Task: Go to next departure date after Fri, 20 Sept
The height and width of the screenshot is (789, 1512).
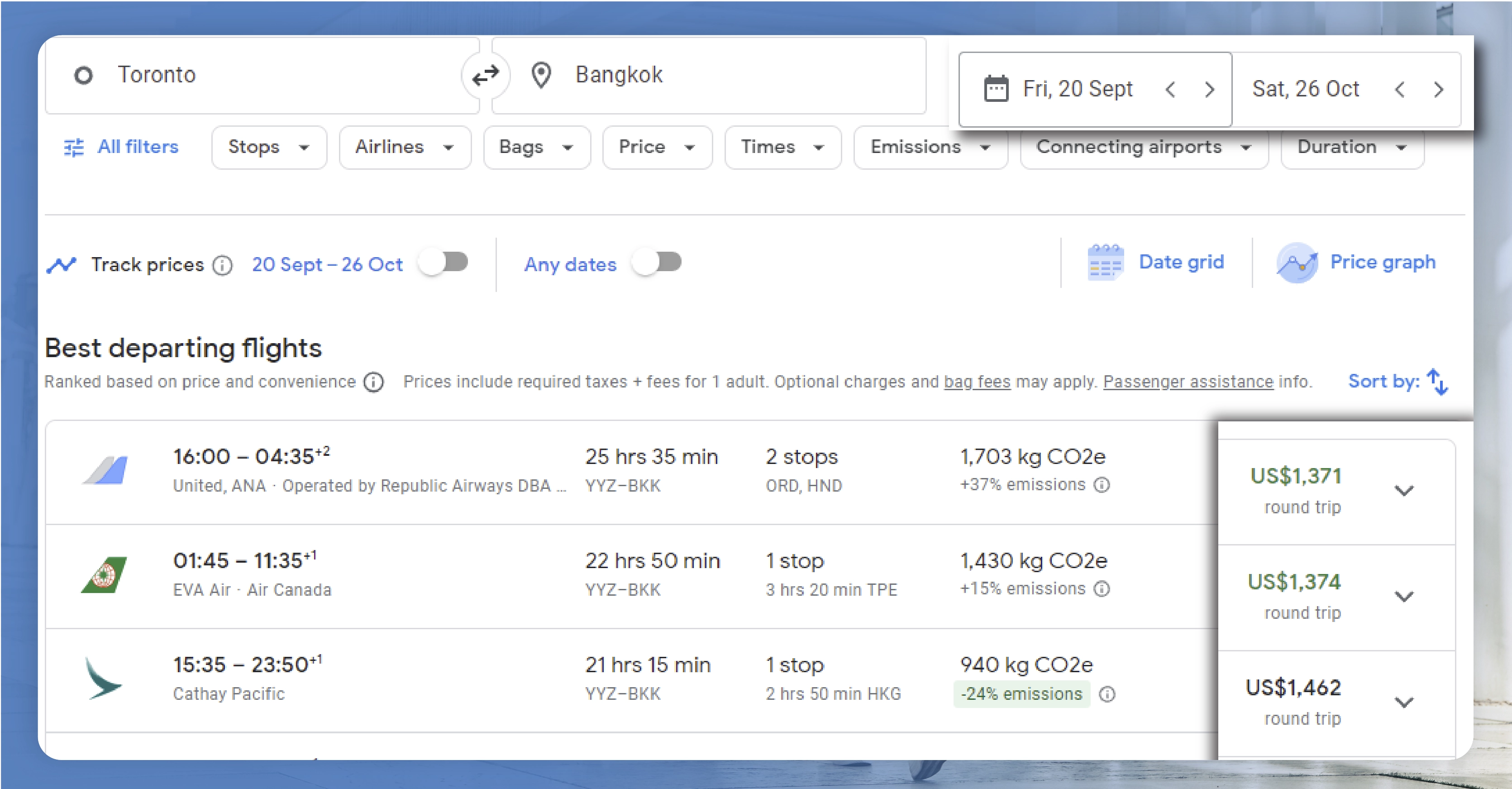Action: click(x=1209, y=89)
